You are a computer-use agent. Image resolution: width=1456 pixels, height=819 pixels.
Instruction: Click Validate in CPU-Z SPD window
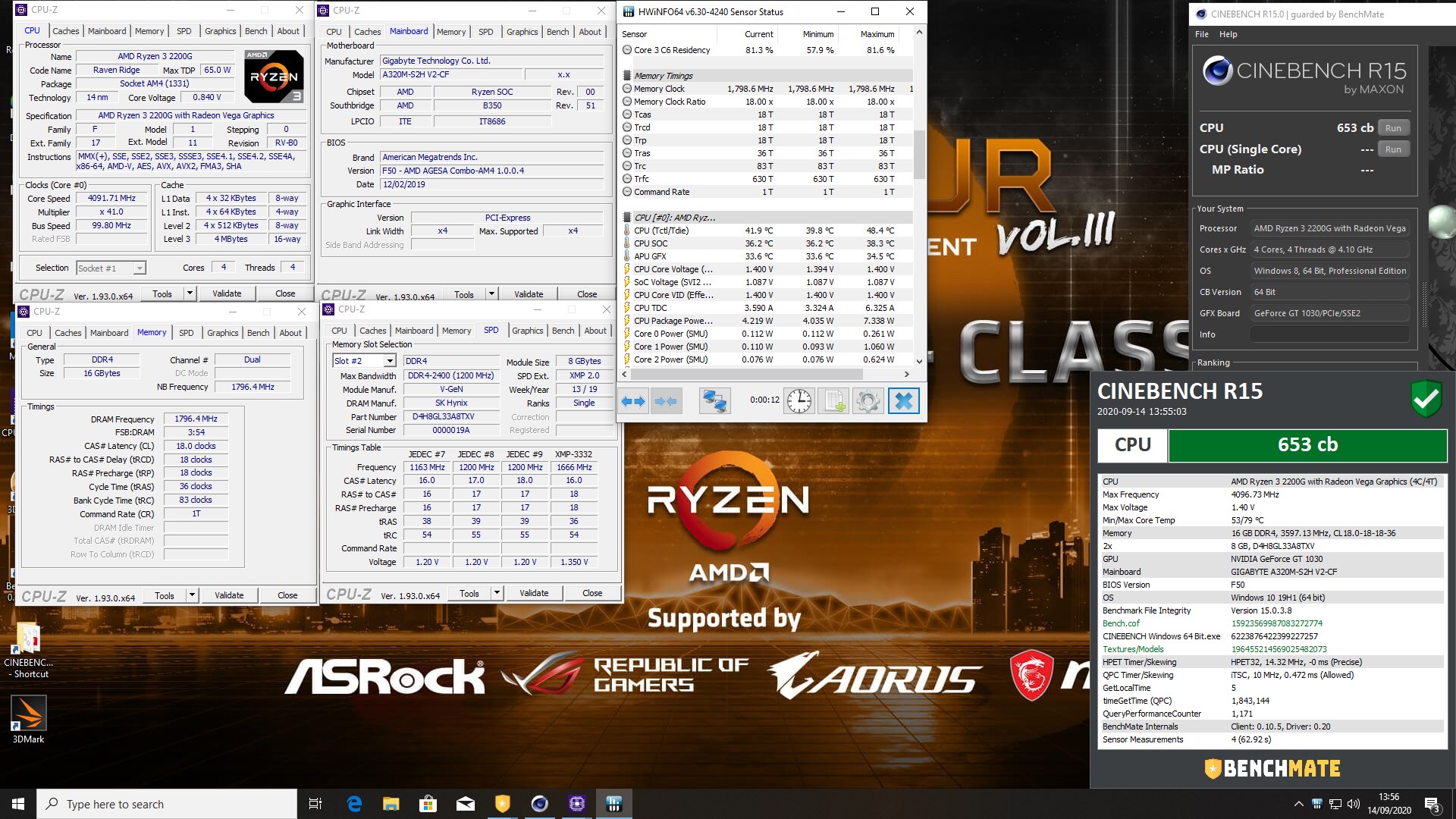point(534,593)
